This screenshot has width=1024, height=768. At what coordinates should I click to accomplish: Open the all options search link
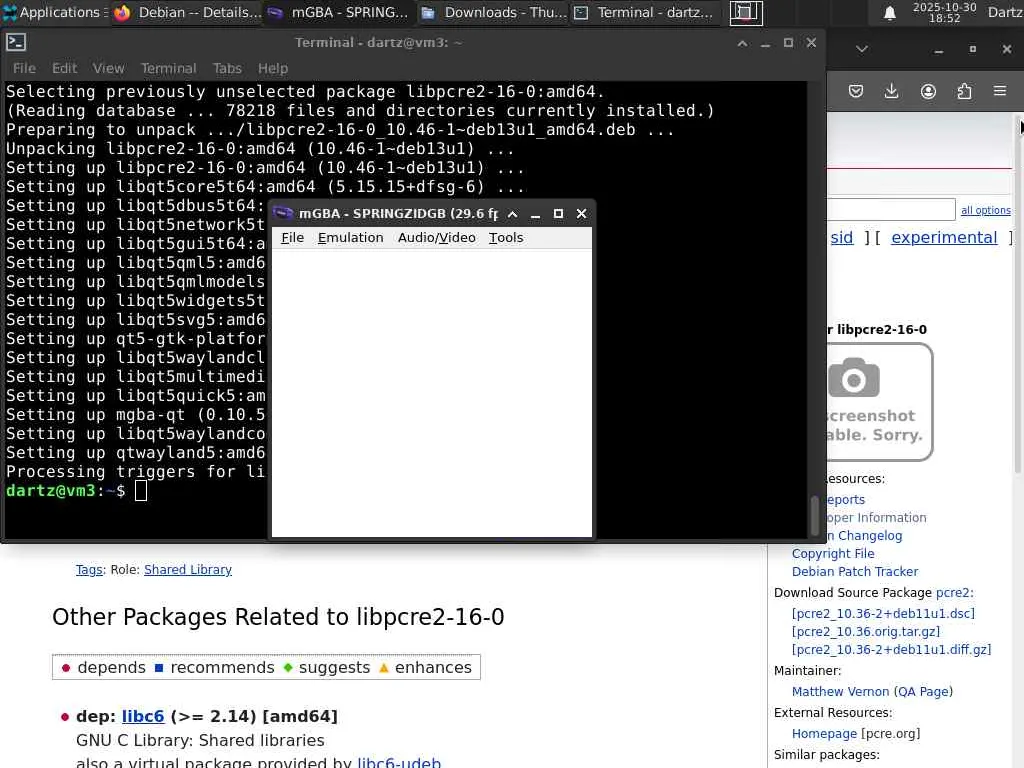tap(985, 210)
